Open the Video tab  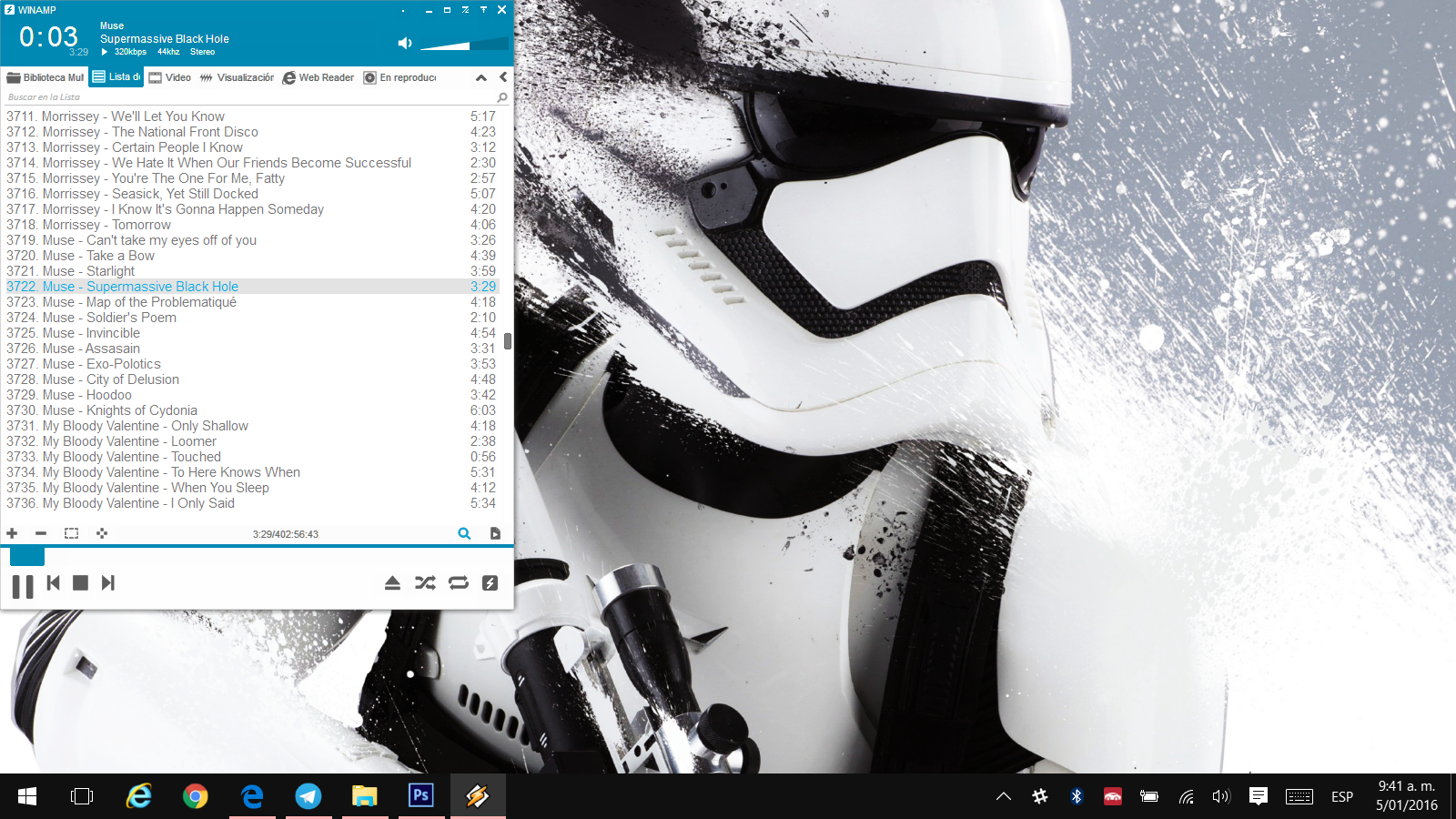pyautogui.click(x=170, y=77)
